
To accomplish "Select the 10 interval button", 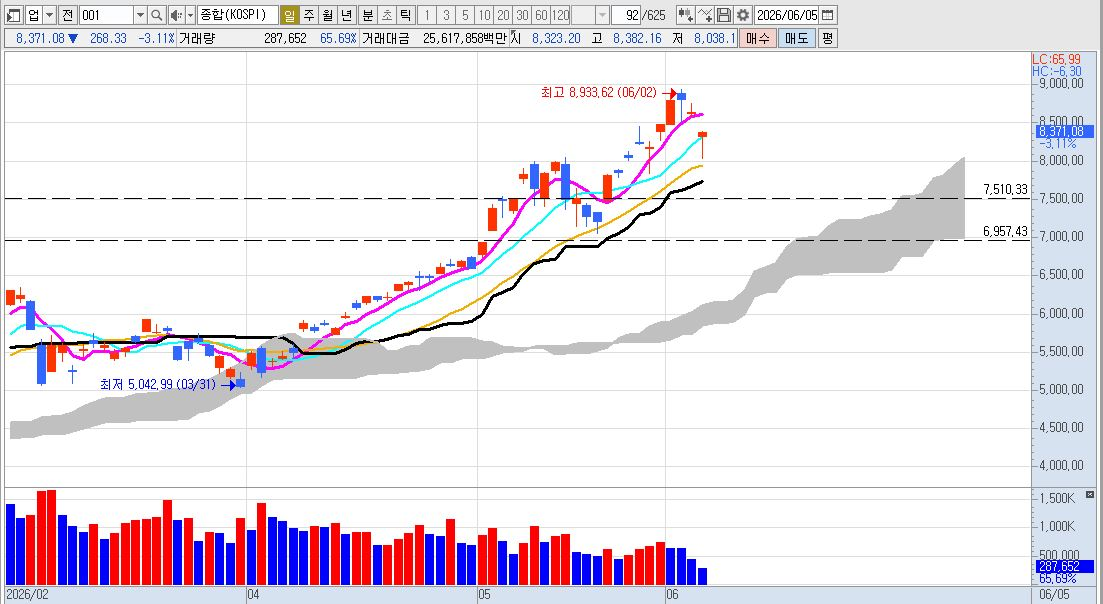I will tap(484, 15).
